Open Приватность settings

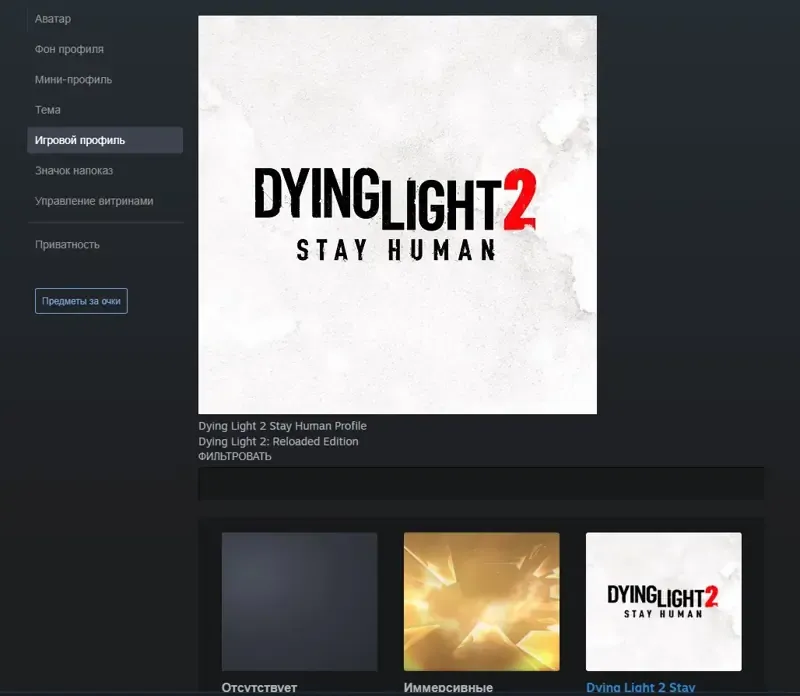67,244
